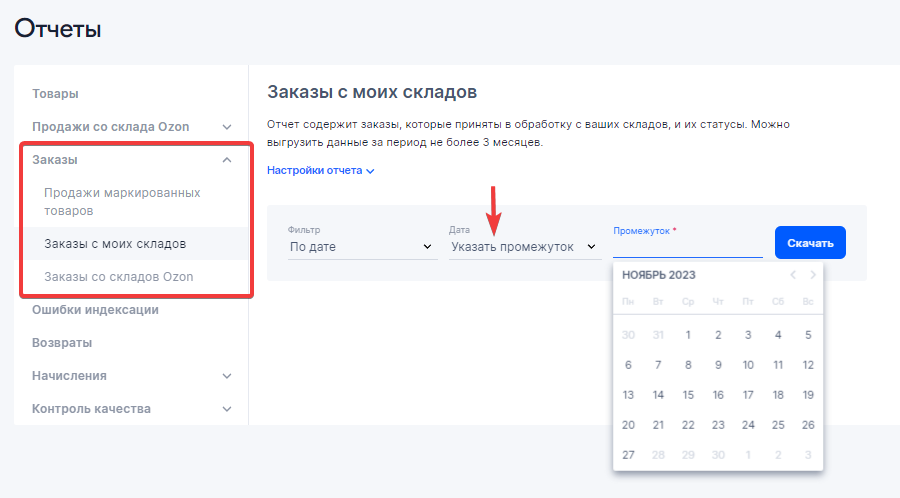Choose November 5 in calendar
Image resolution: width=900 pixels, height=498 pixels.
coord(808,335)
